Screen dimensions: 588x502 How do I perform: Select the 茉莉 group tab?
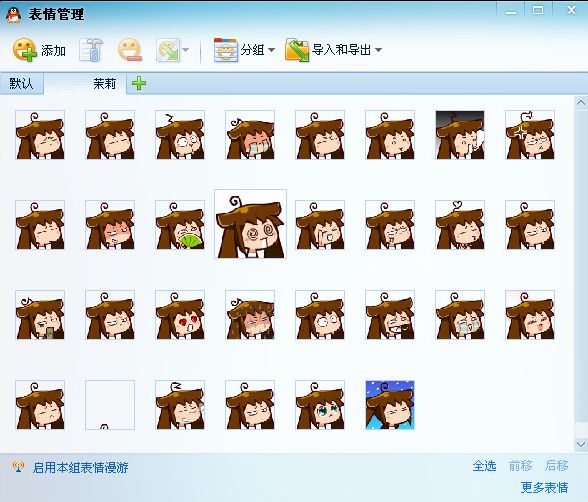(85, 83)
